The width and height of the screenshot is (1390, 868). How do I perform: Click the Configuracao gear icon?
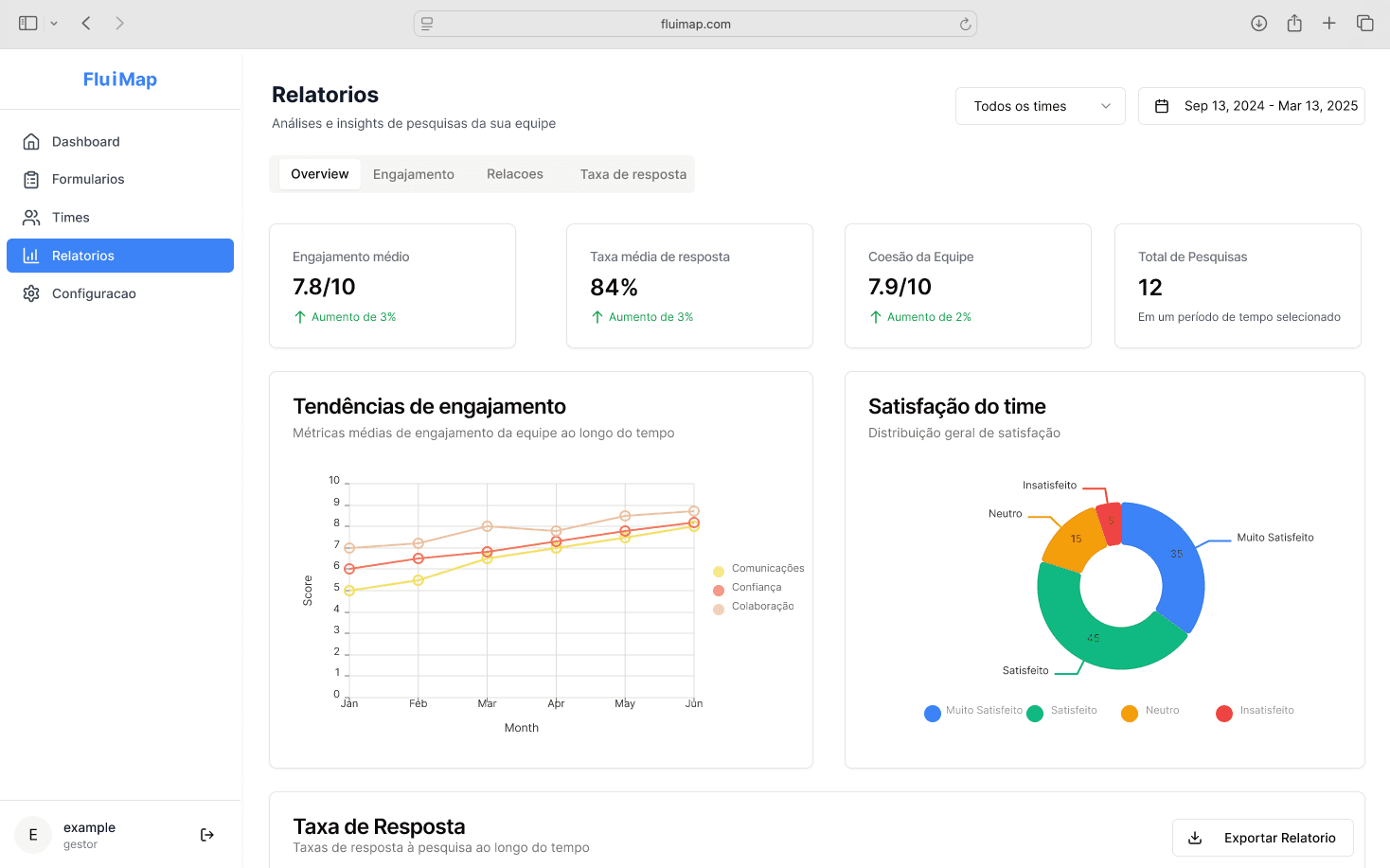[x=31, y=293]
